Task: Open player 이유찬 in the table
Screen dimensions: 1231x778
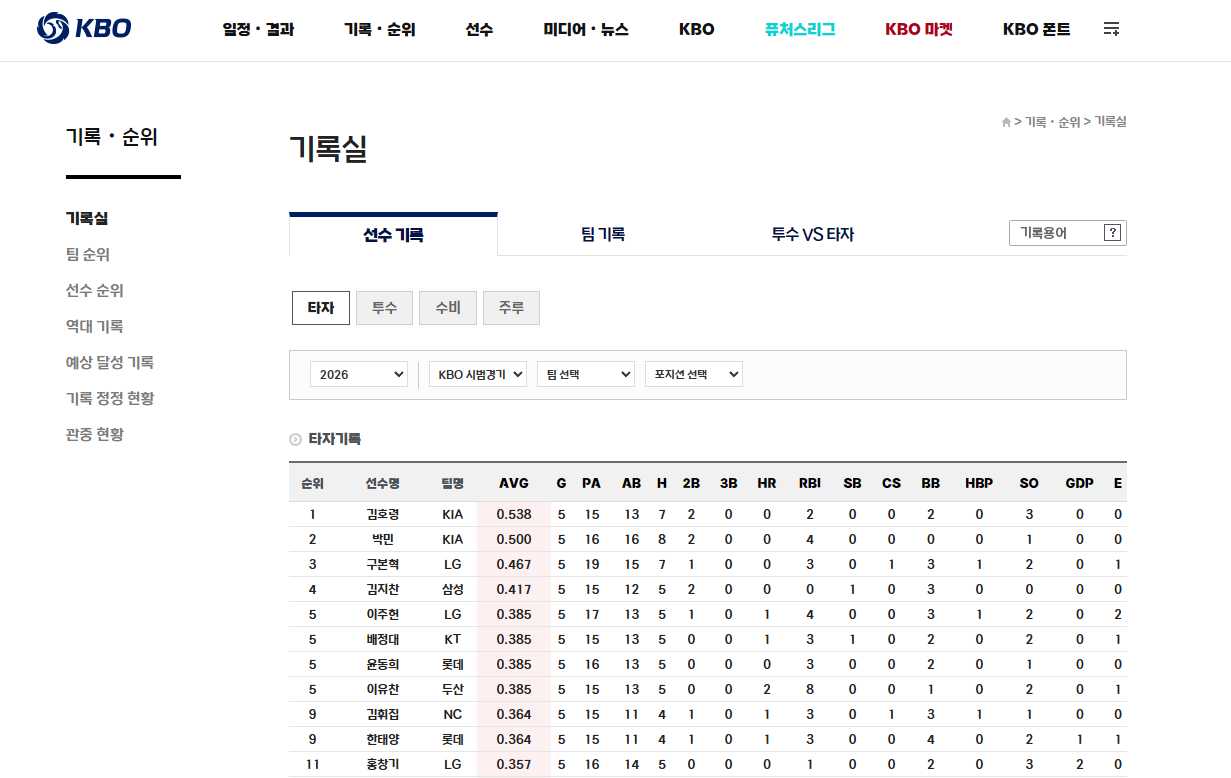Action: pos(382,689)
